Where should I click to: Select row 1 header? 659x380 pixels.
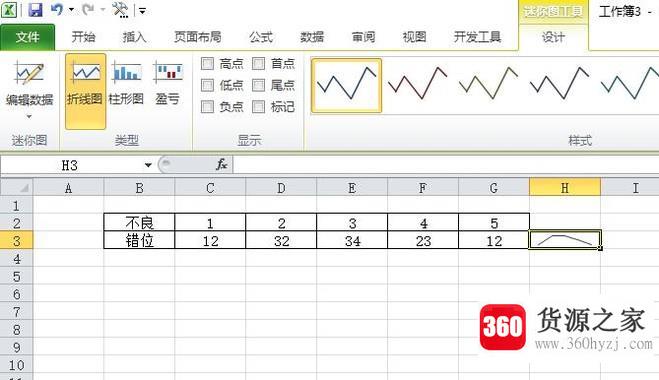click(x=16, y=206)
